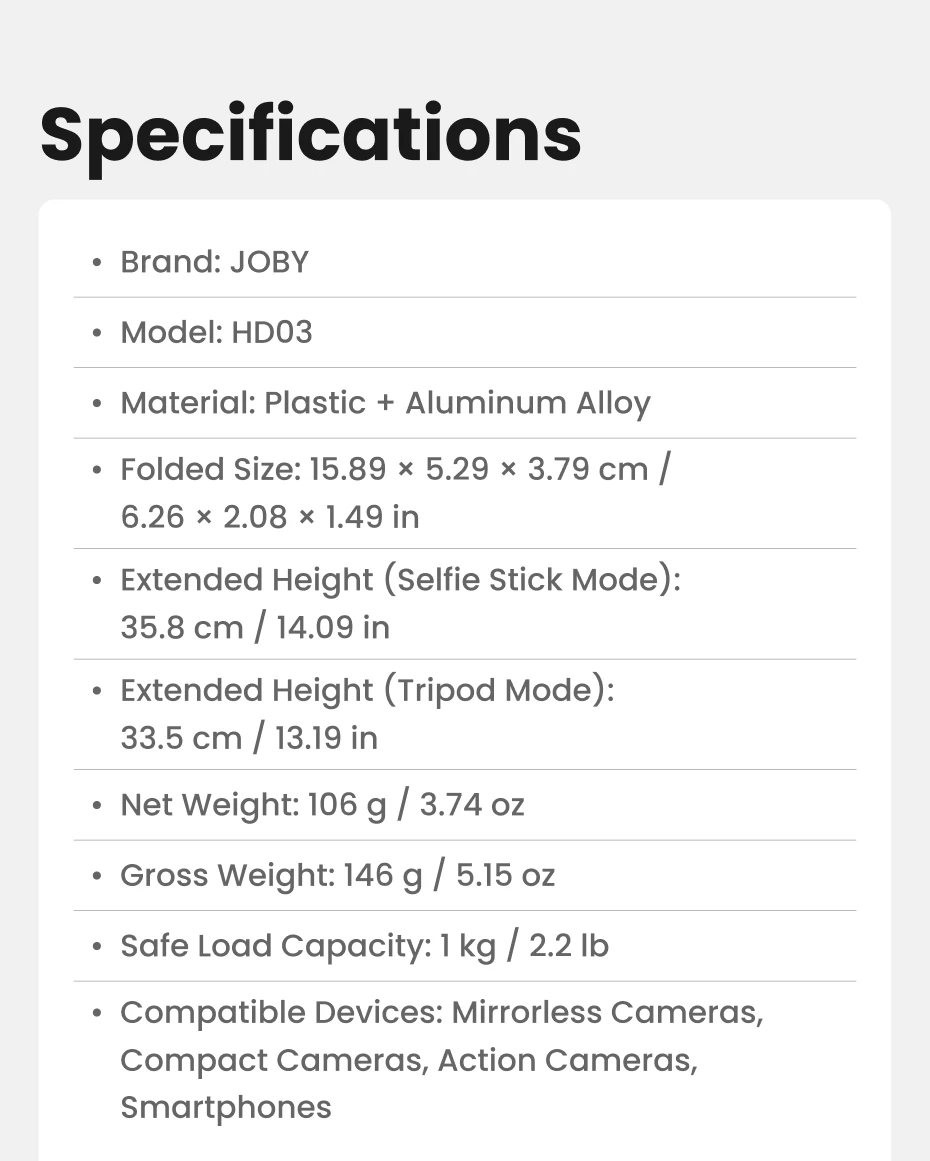Image resolution: width=930 pixels, height=1161 pixels.
Task: Click the bullet beside Safe Load Capacity
Action: pyautogui.click(x=96, y=946)
